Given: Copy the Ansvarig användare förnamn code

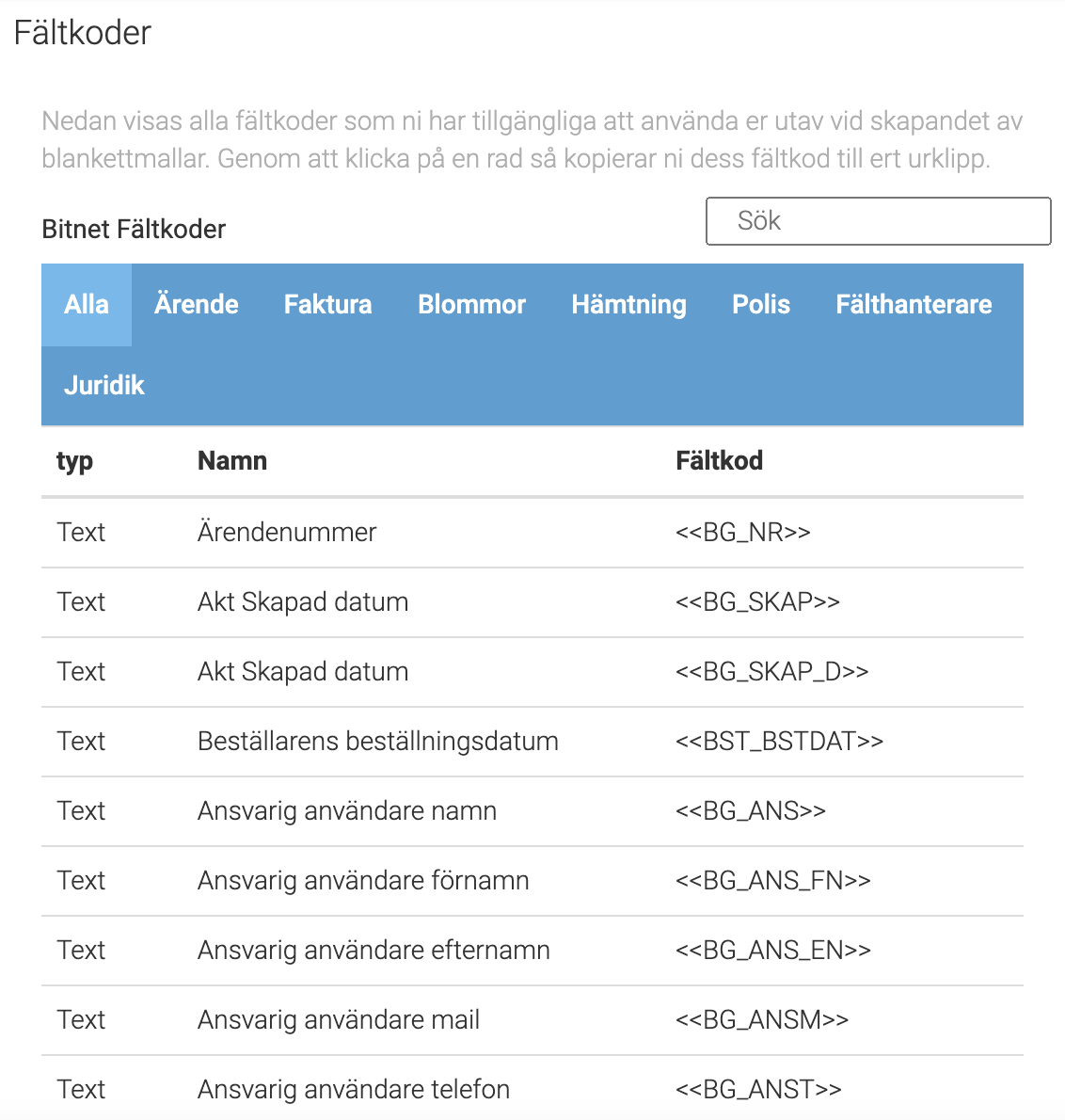Looking at the screenshot, I should [x=532, y=882].
